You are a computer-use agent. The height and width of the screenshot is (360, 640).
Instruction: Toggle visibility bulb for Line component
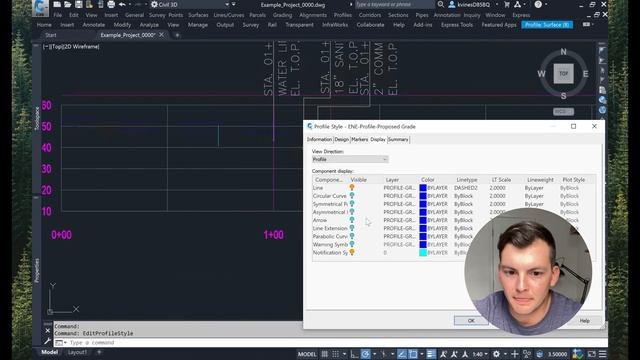352,187
